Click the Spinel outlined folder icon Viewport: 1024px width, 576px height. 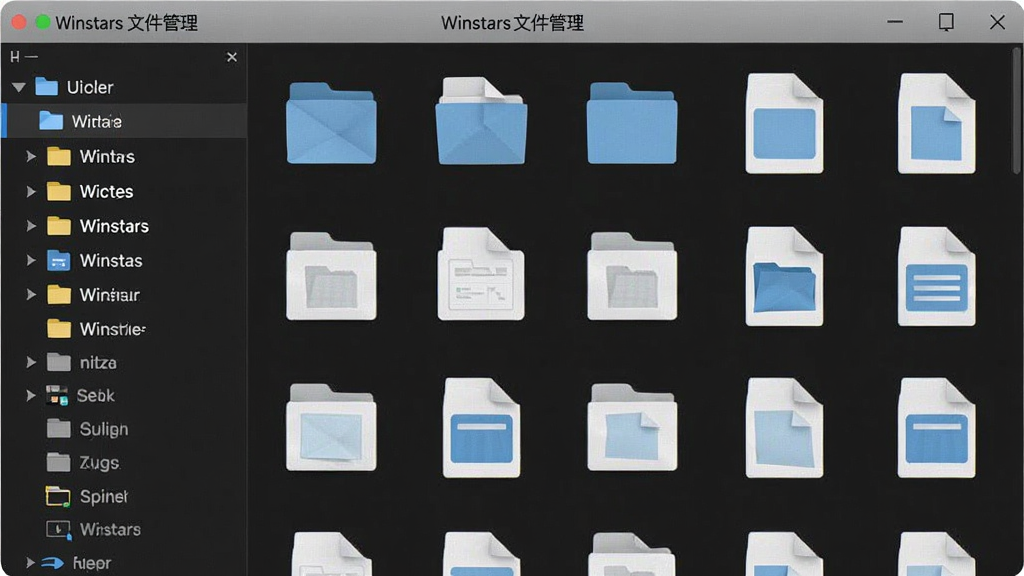coord(58,496)
